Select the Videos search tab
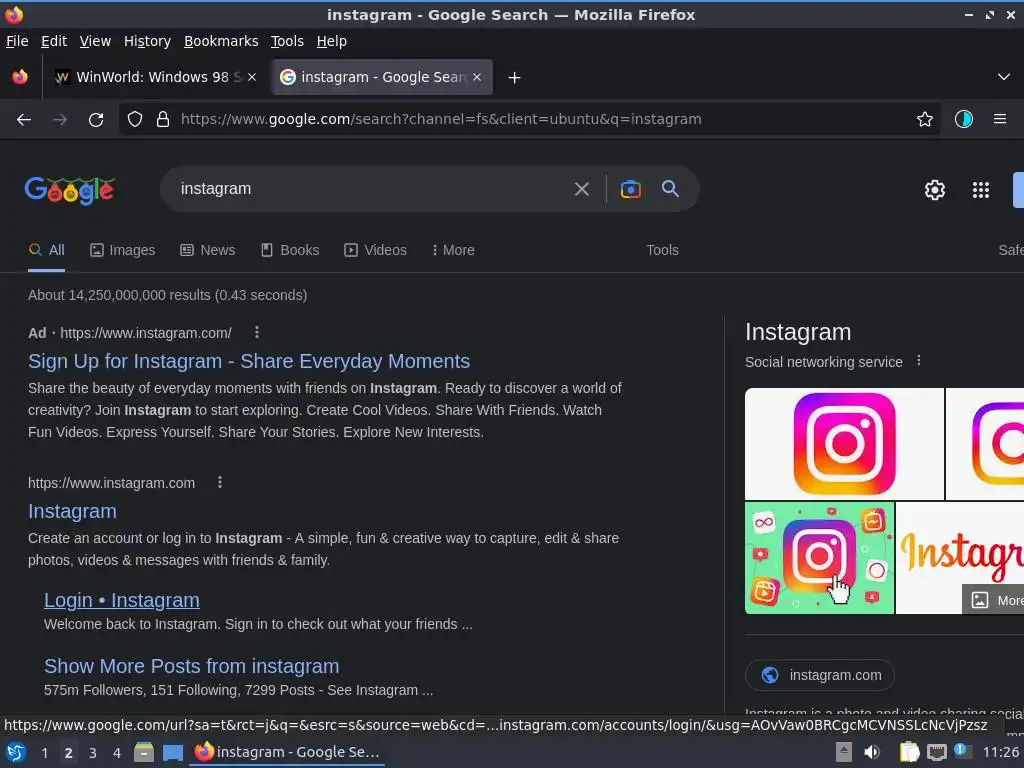This screenshot has height=768, width=1024. (x=376, y=250)
